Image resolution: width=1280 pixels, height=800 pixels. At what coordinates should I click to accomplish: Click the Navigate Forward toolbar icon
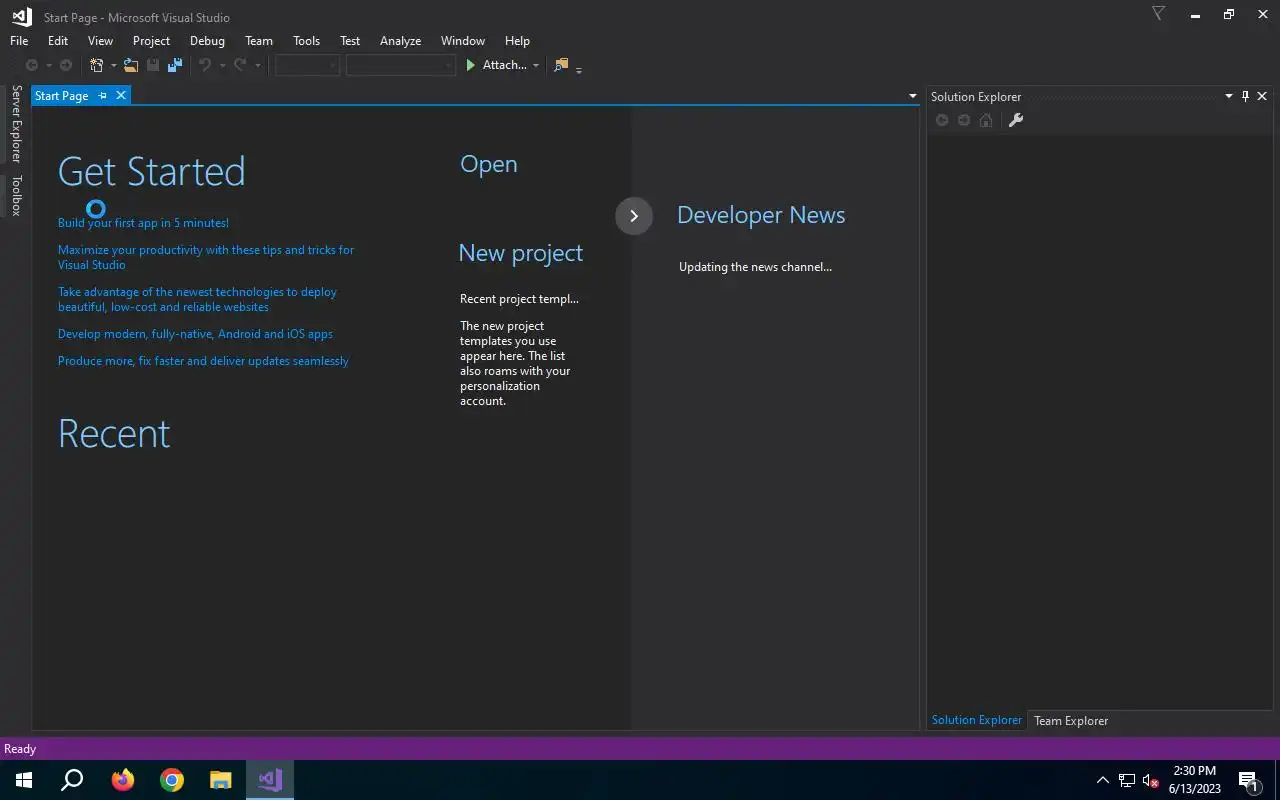66,65
